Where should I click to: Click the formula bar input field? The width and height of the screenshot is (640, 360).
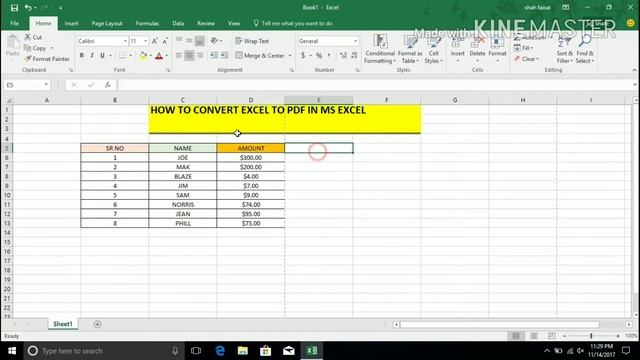(x=374, y=85)
